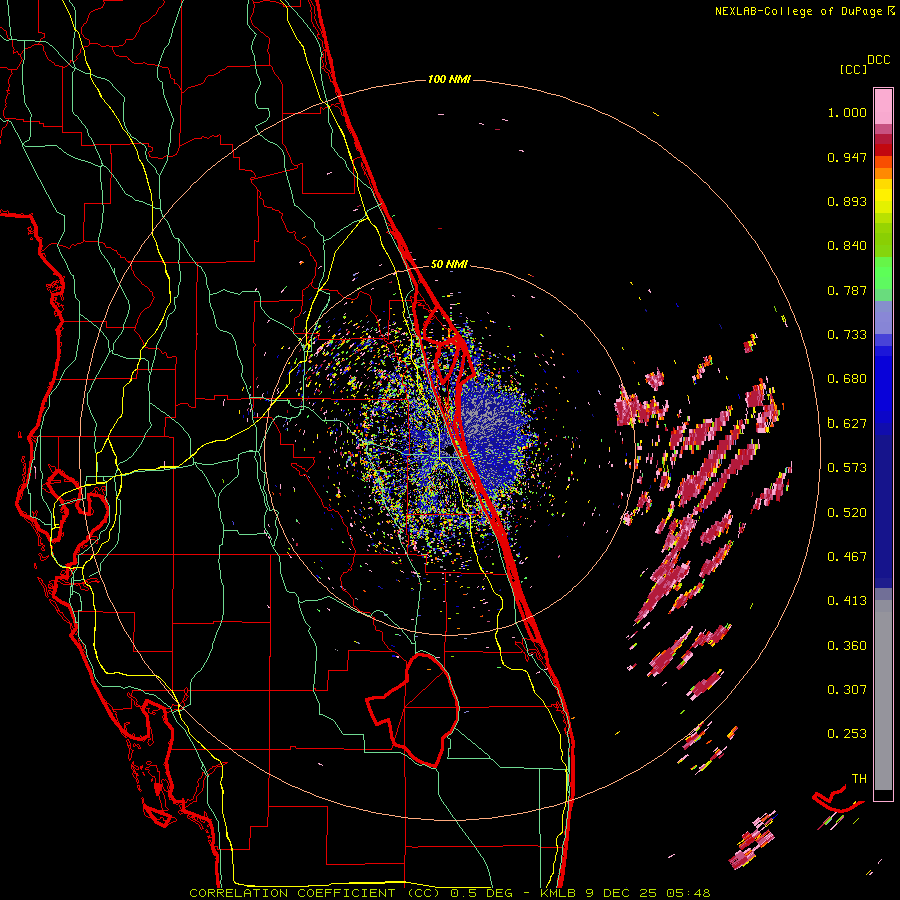The image size is (900, 900).
Task: Click the "100 NMI" range ring label
Action: [x=449, y=79]
